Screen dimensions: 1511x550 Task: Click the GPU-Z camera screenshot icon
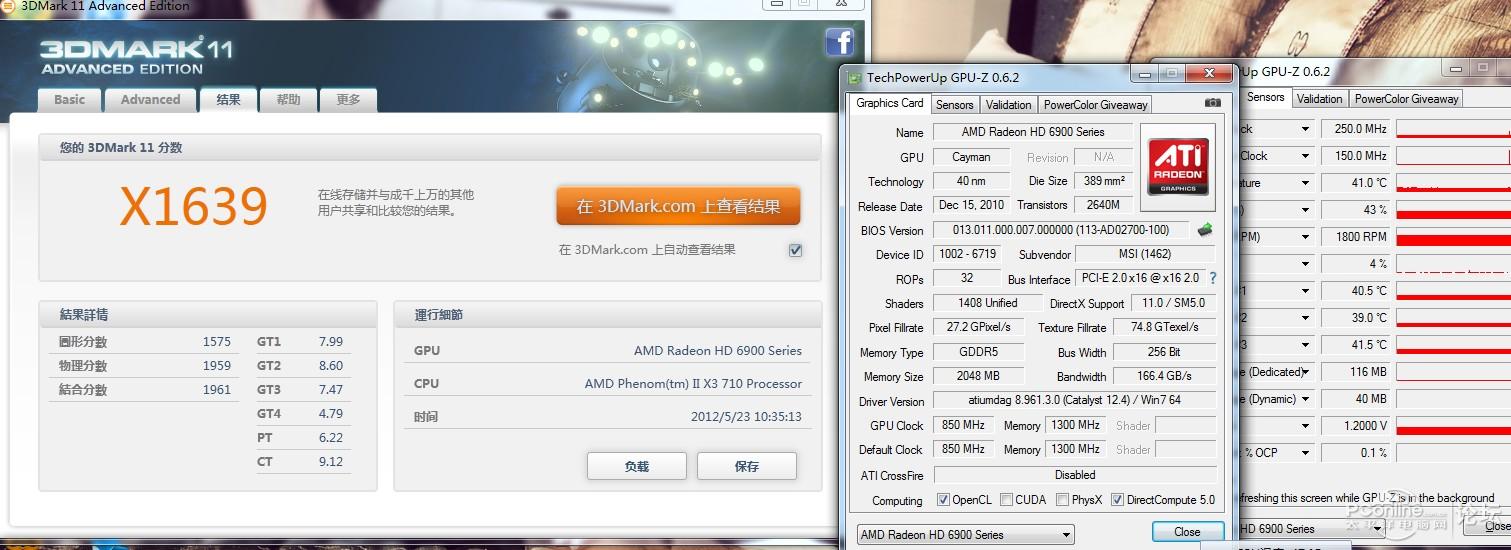pyautogui.click(x=1213, y=103)
